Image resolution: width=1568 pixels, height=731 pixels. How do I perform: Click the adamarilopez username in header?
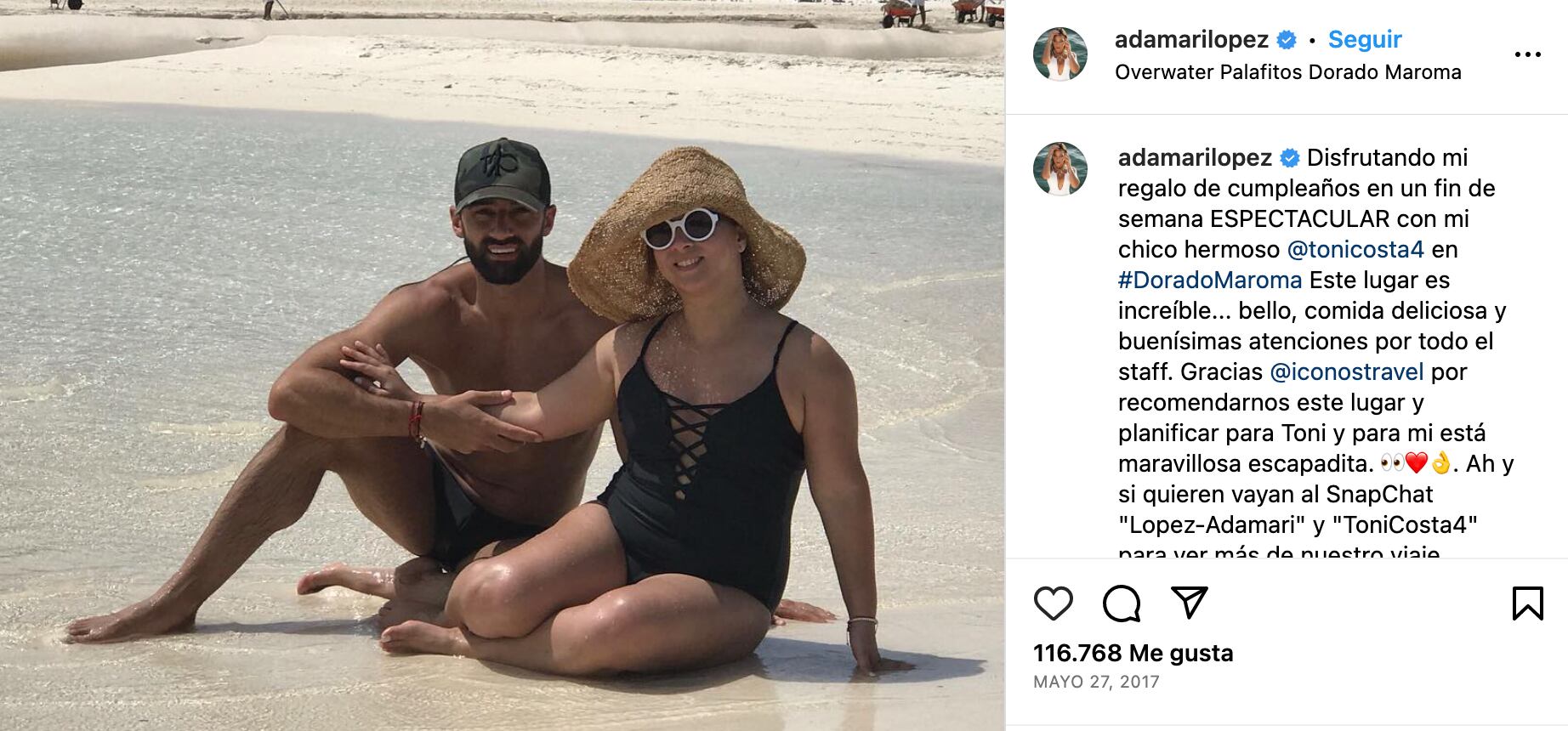(1191, 39)
